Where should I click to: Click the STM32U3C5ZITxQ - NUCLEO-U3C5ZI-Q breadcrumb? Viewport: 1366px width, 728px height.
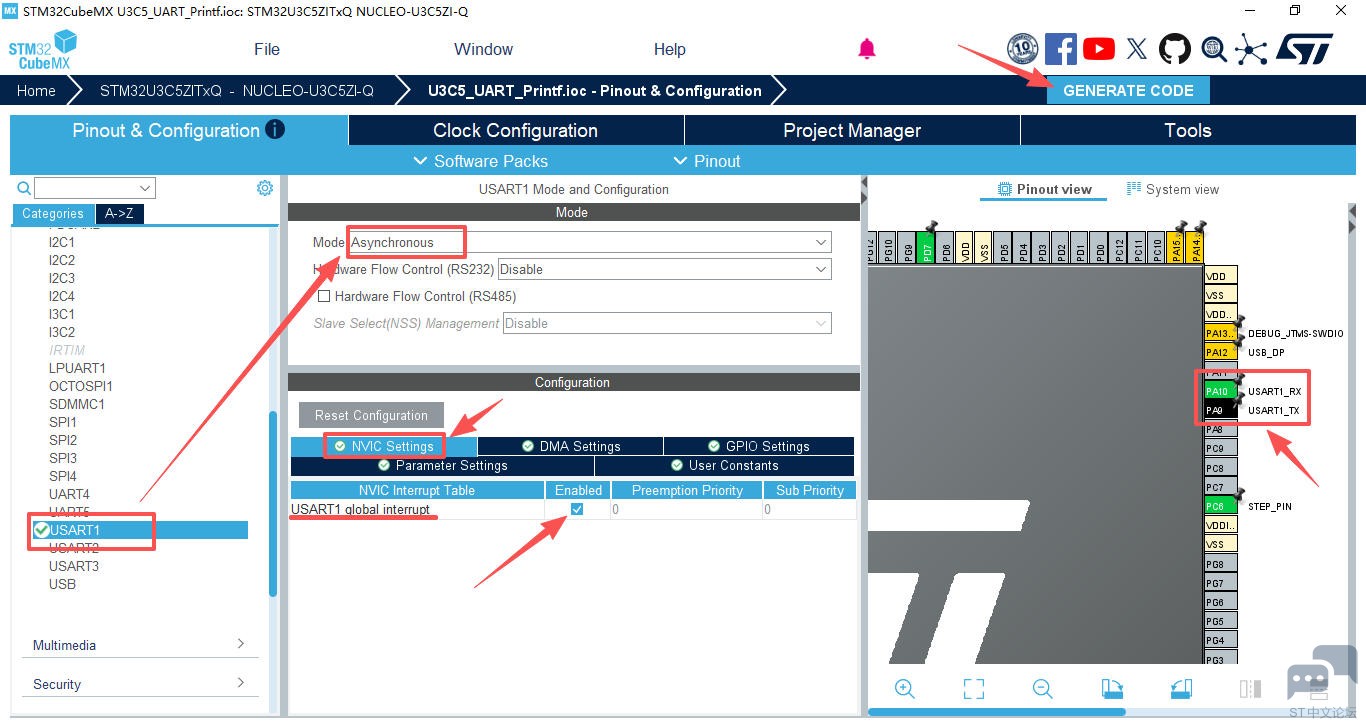(237, 90)
